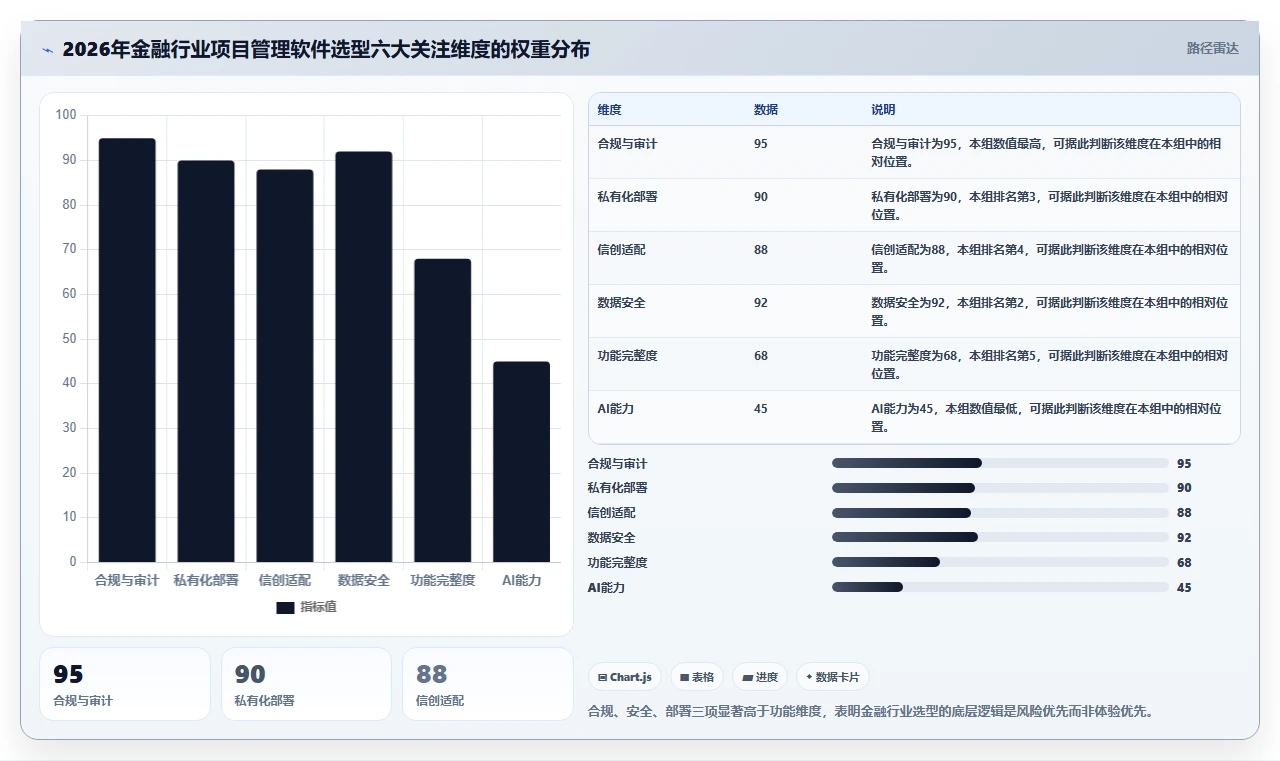This screenshot has width=1280, height=761.
Task: Open the summary card showing 90
Action: click(x=306, y=684)
